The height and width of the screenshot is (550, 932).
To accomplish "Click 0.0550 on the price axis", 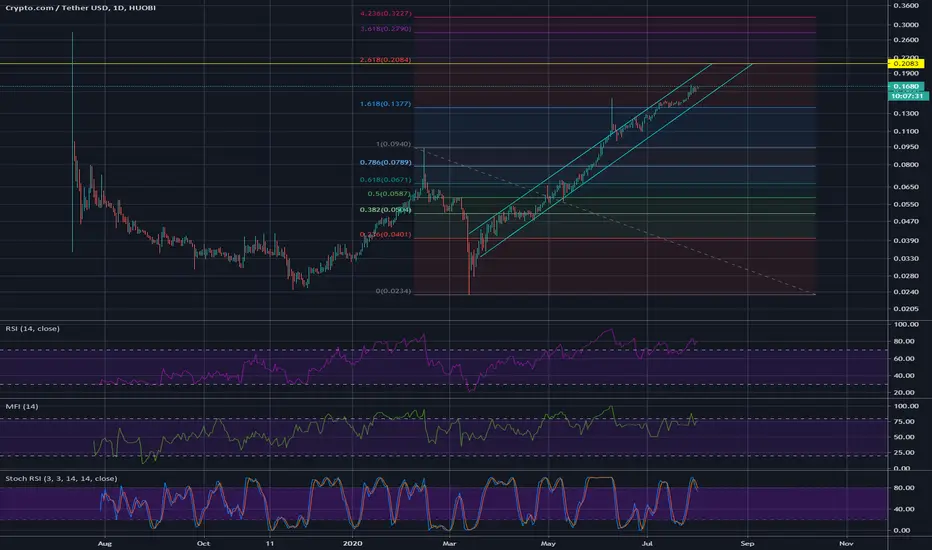I will pos(906,204).
